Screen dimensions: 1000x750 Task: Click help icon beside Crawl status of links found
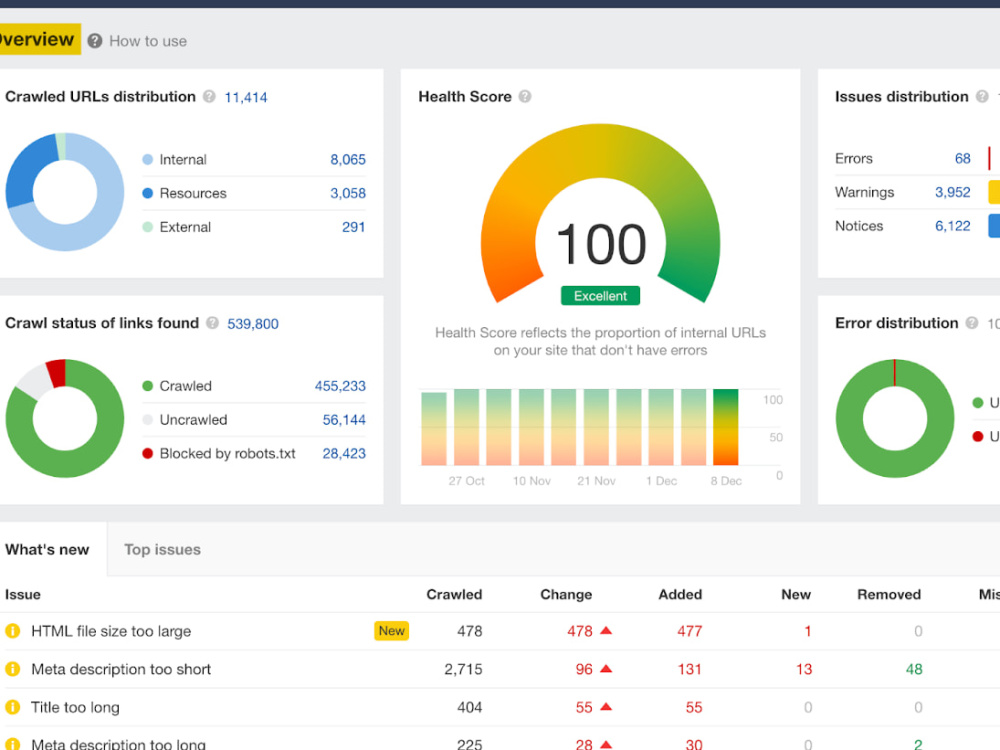point(212,323)
